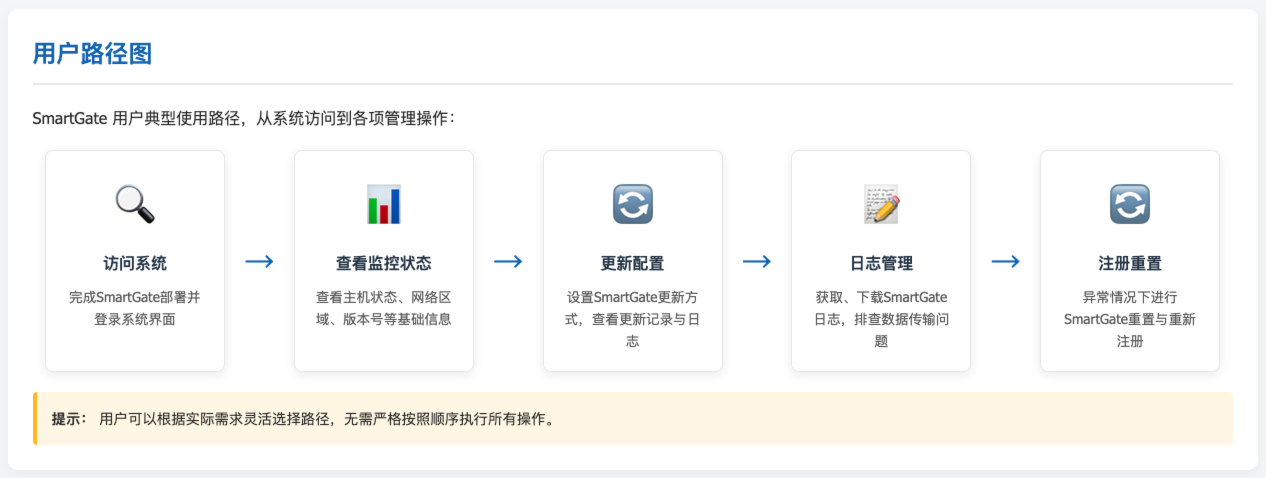Select the 查看监控状态 card title
This screenshot has height=478, width=1266.
384,264
